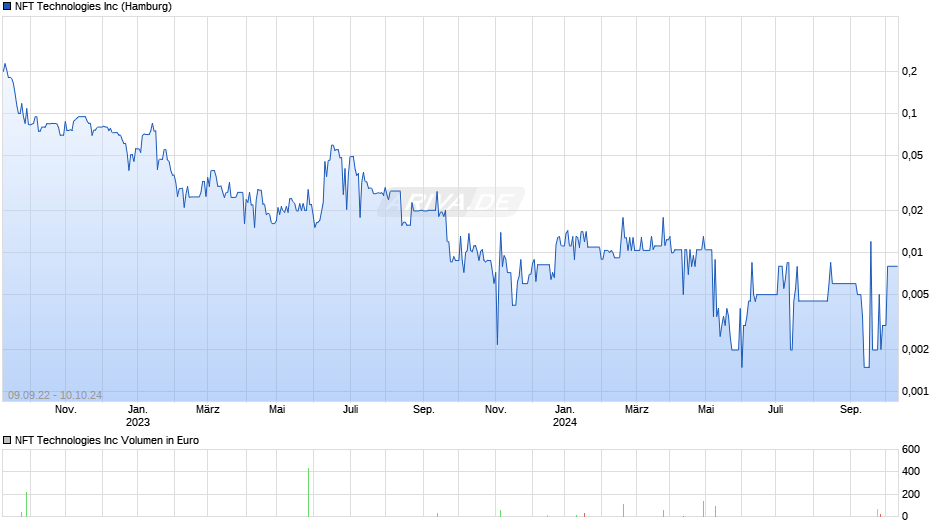940x526 pixels.
Task: Click the volume axis label 600
Action: (x=911, y=449)
